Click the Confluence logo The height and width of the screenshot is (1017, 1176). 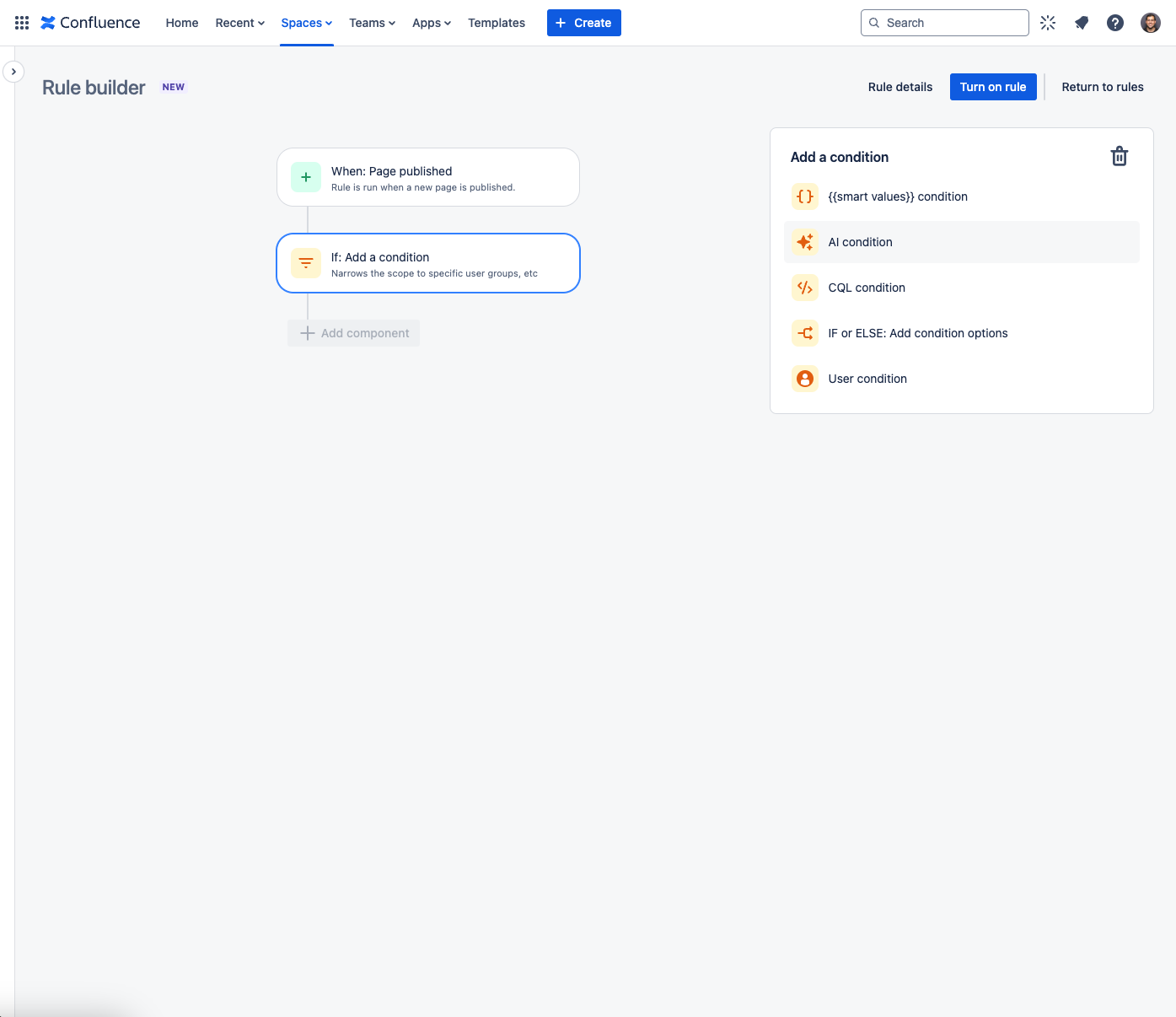click(90, 22)
